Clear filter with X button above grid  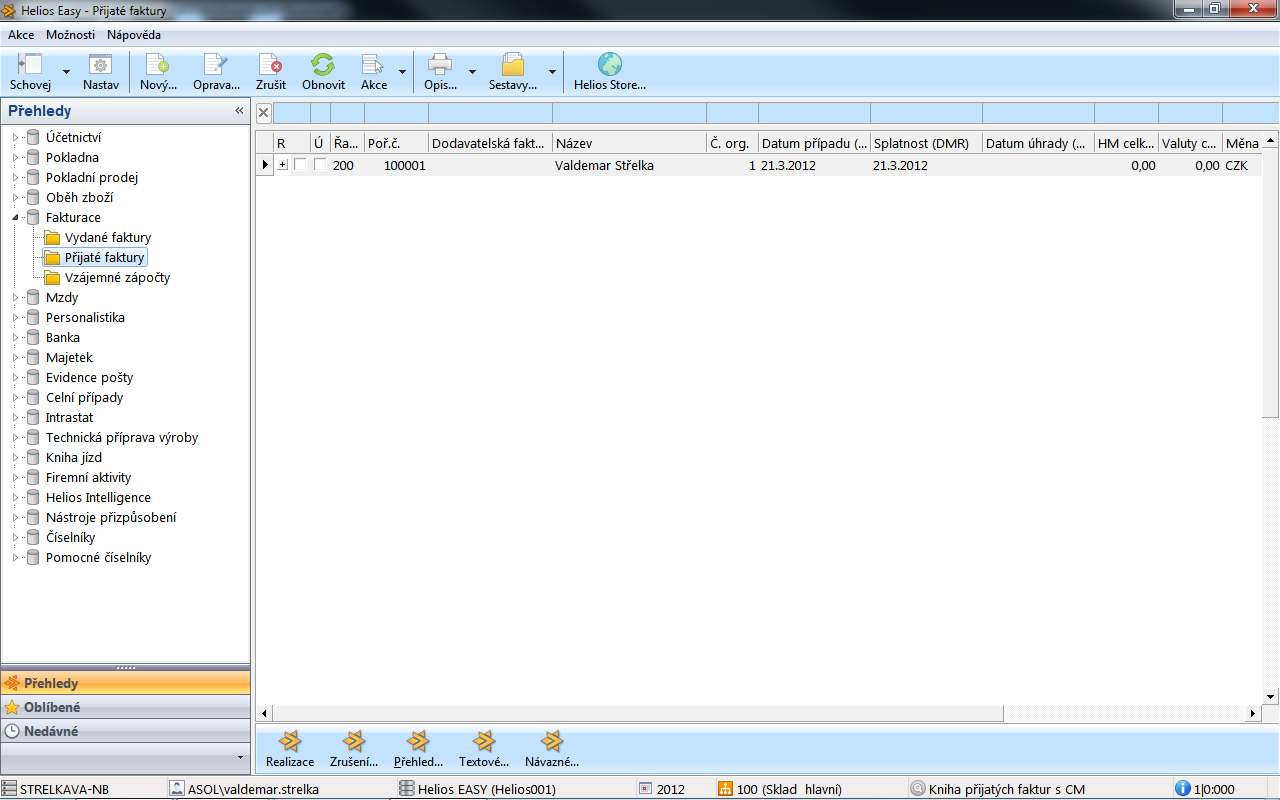click(264, 112)
